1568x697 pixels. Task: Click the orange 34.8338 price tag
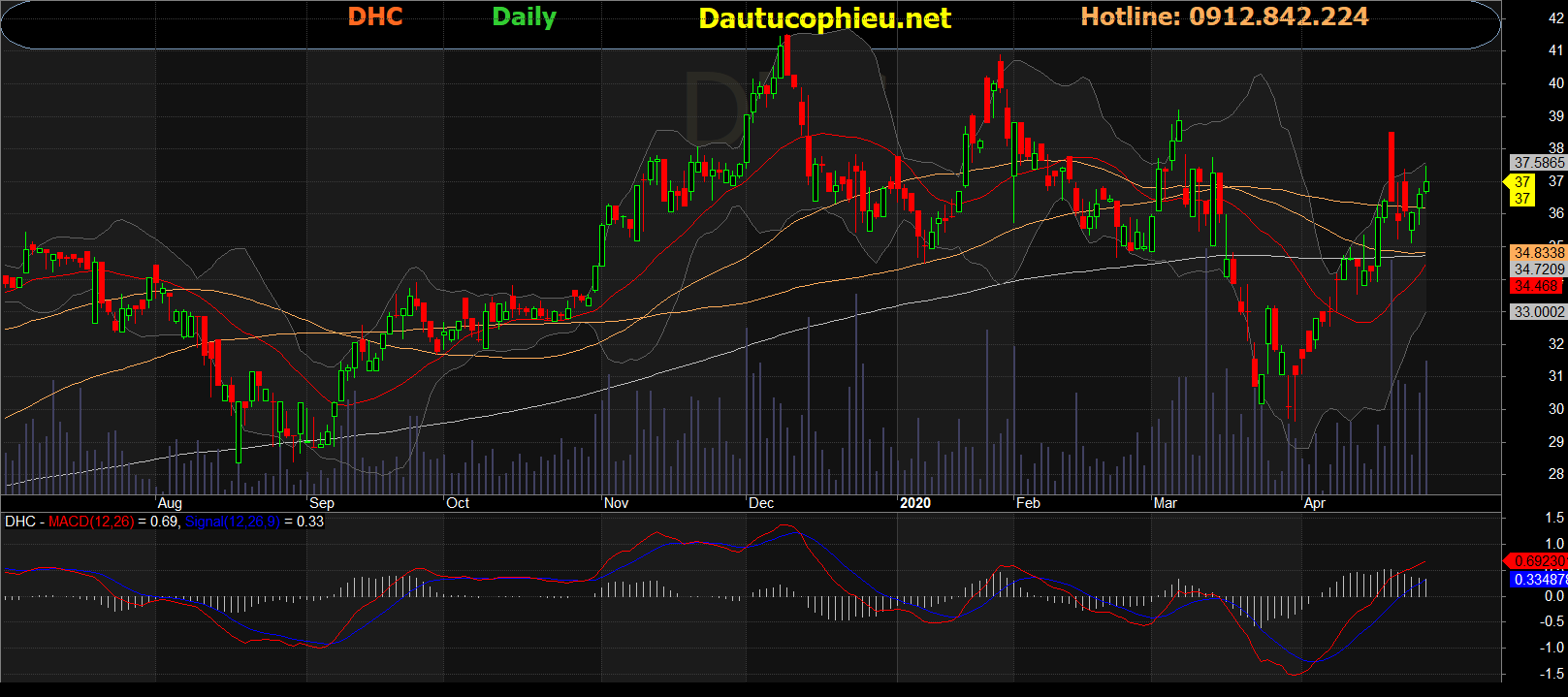pyautogui.click(x=1539, y=253)
